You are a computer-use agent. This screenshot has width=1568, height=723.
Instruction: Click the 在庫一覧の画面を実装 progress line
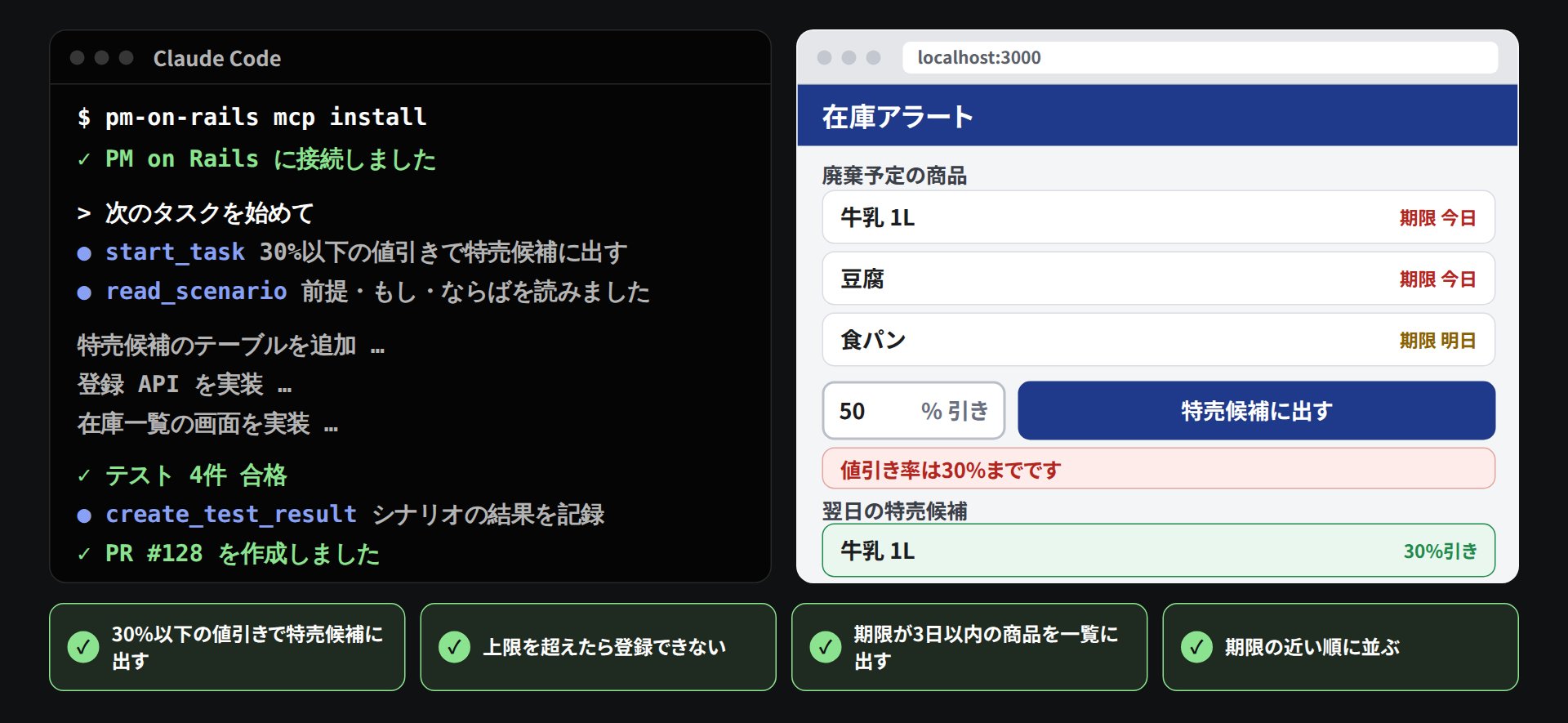tap(207, 423)
